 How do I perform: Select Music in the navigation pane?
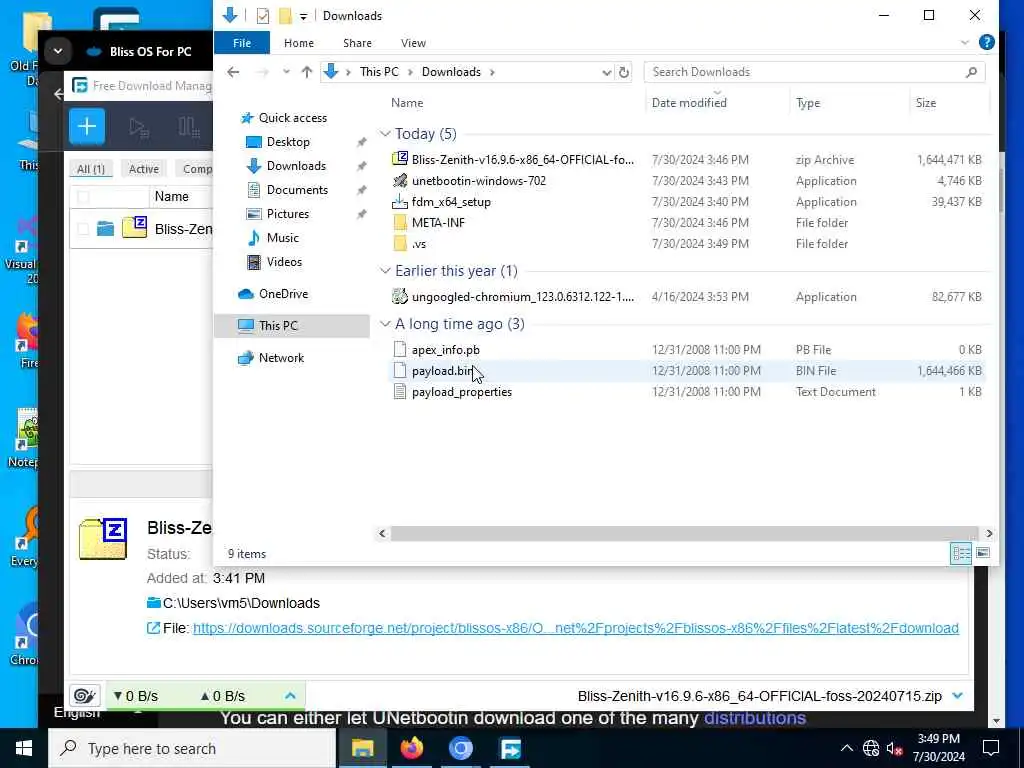tap(283, 238)
